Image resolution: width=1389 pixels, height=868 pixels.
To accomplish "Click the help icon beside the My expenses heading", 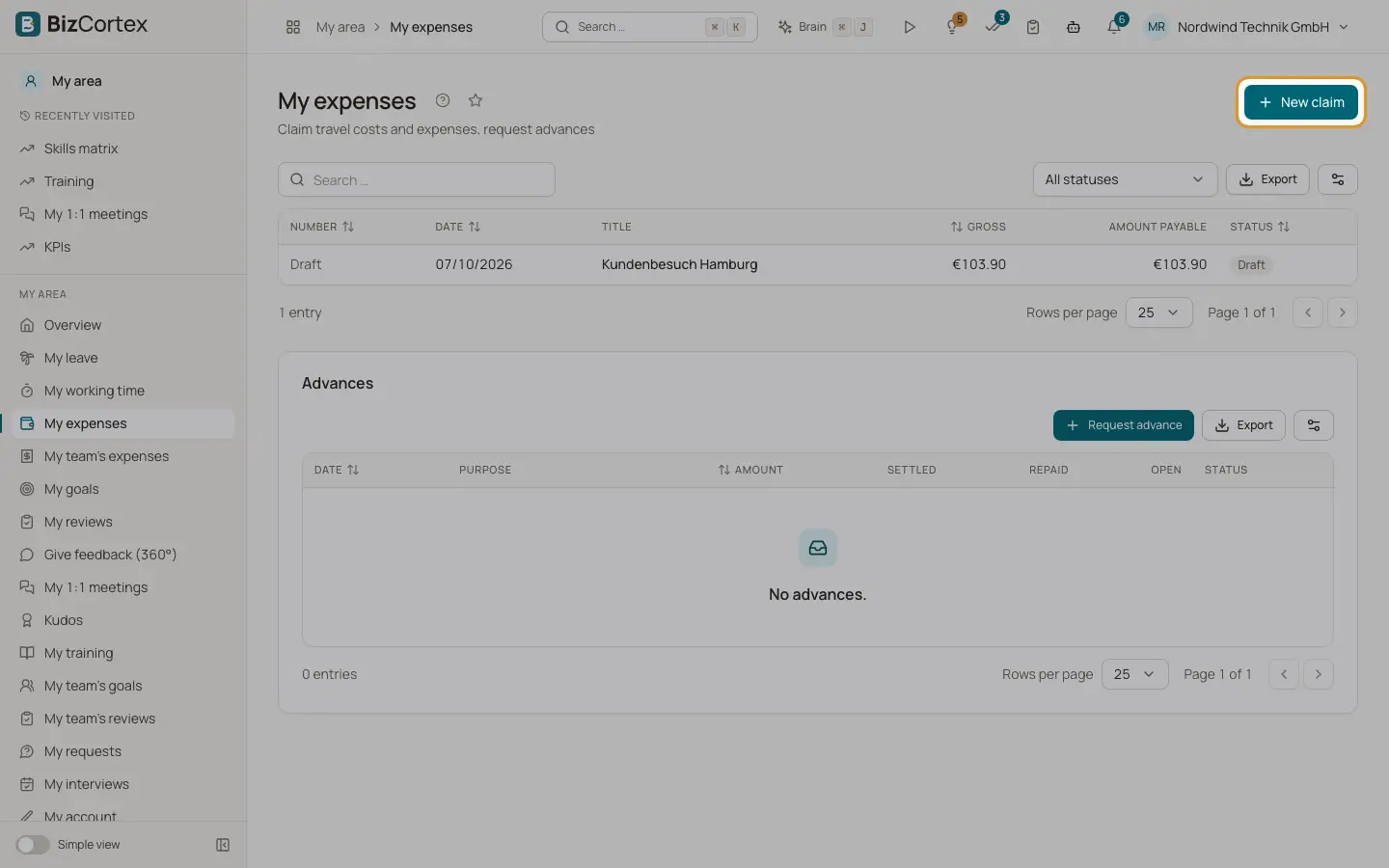I will pos(443,100).
